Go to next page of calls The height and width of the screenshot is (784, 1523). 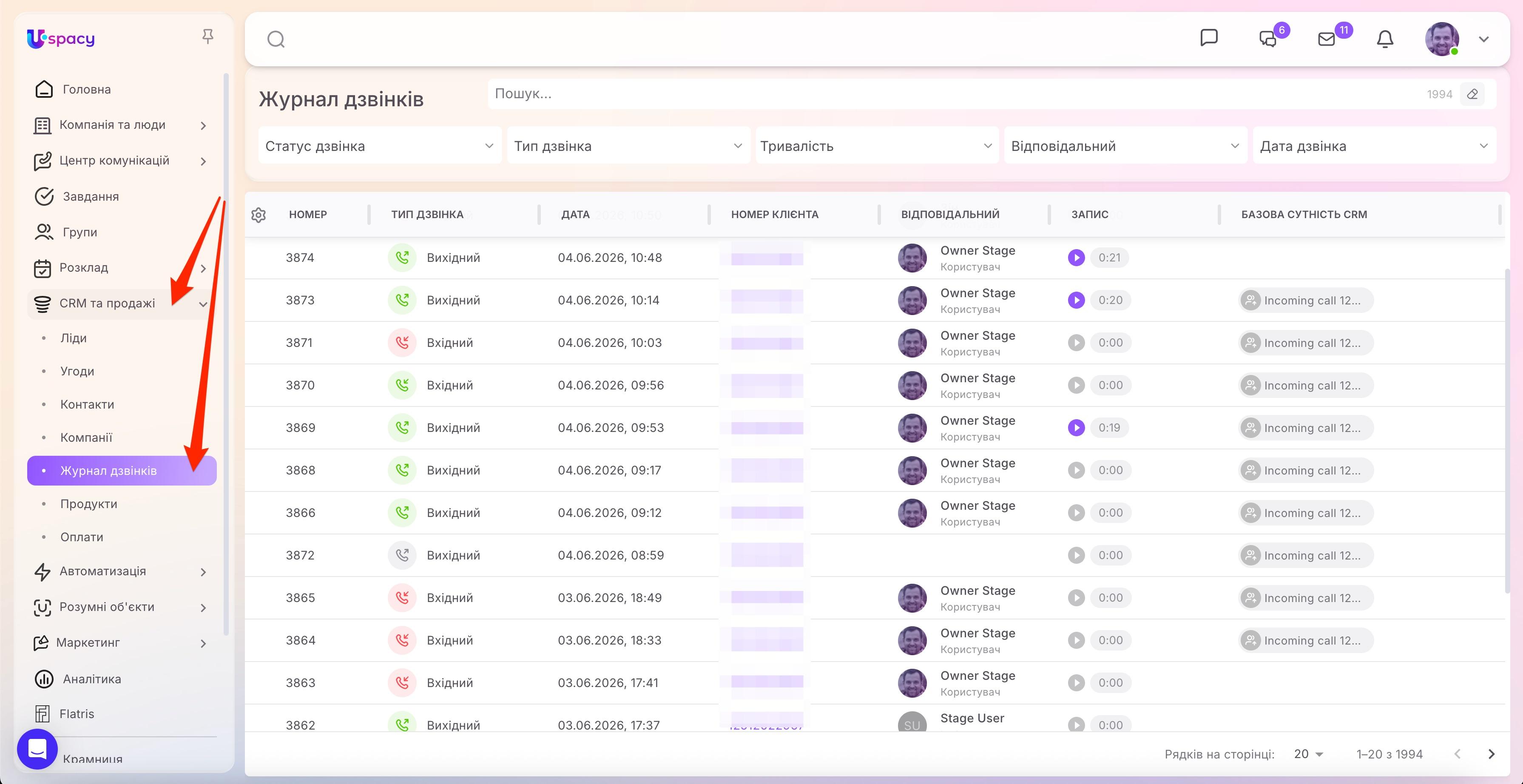[1491, 754]
